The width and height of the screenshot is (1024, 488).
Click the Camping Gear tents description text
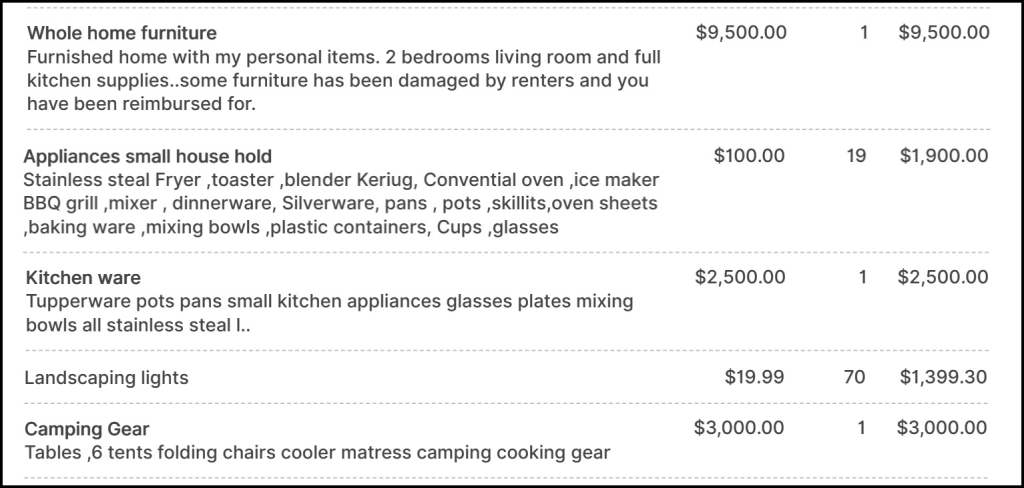click(317, 453)
